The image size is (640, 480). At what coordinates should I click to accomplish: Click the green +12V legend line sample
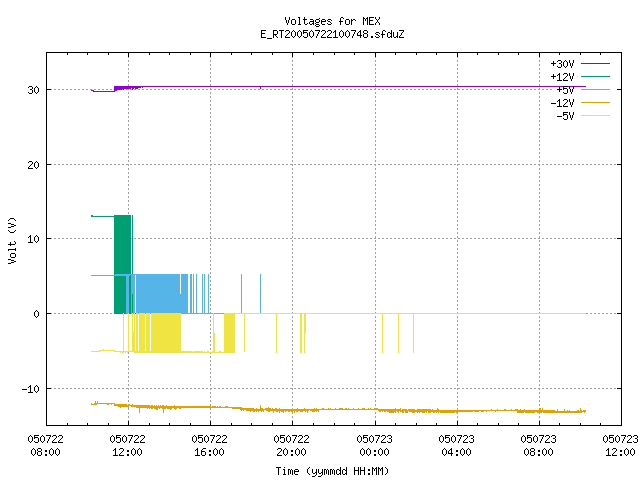(x=595, y=76)
